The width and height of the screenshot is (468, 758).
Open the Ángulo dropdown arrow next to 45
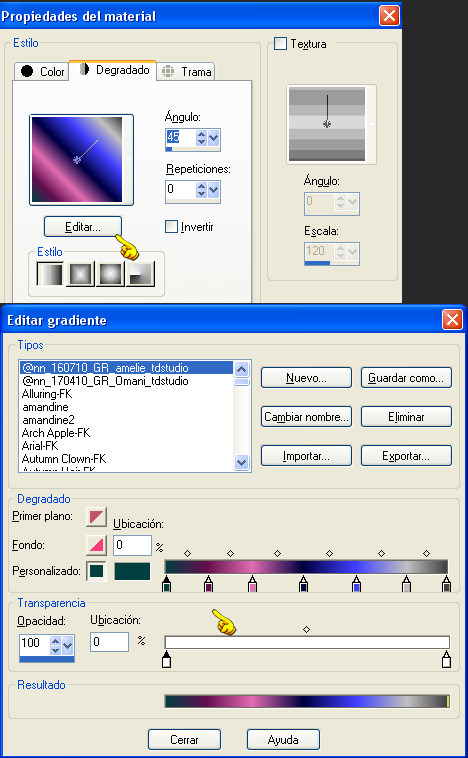214,138
